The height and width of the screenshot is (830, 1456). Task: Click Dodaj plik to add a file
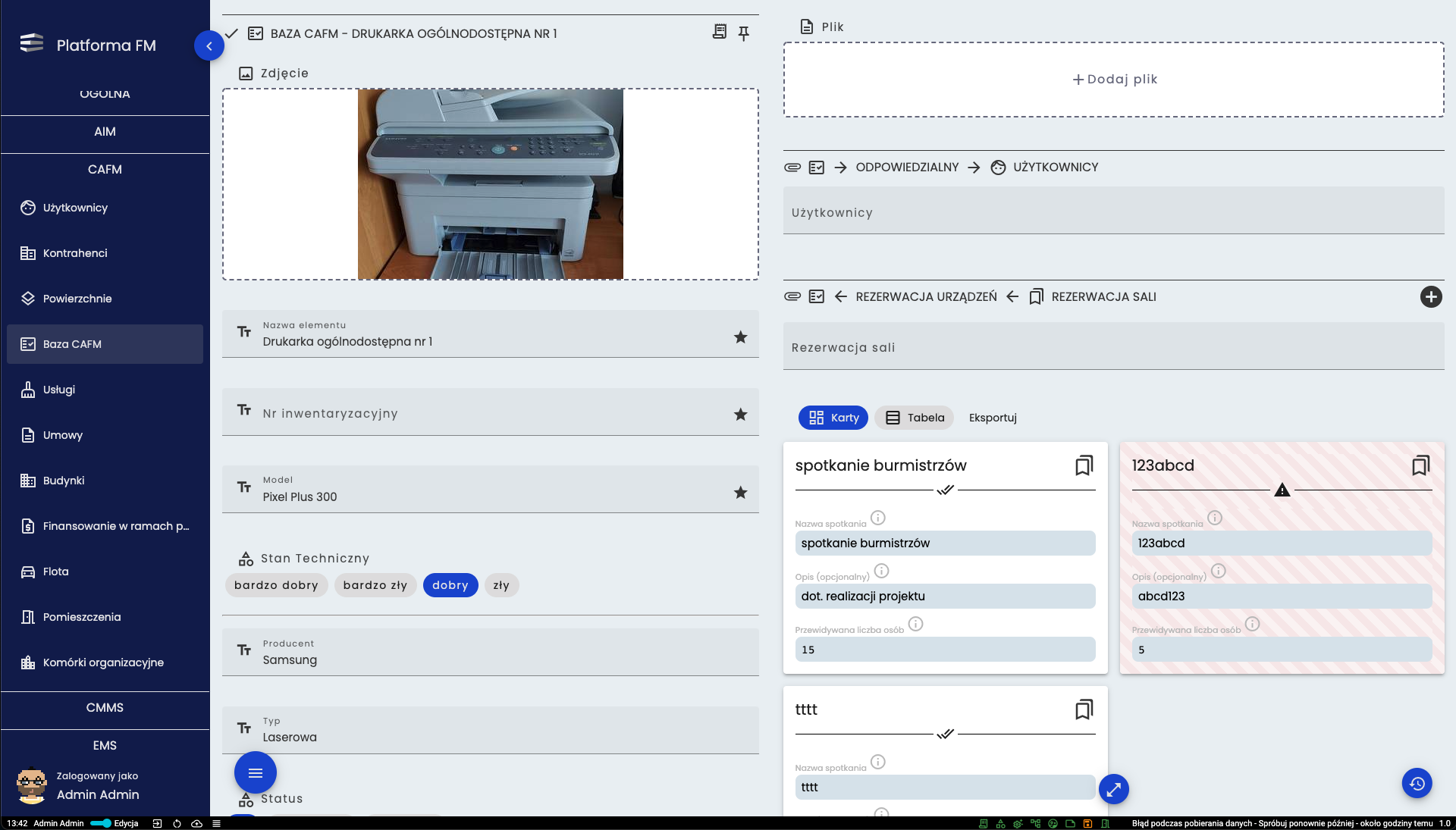[1114, 80]
